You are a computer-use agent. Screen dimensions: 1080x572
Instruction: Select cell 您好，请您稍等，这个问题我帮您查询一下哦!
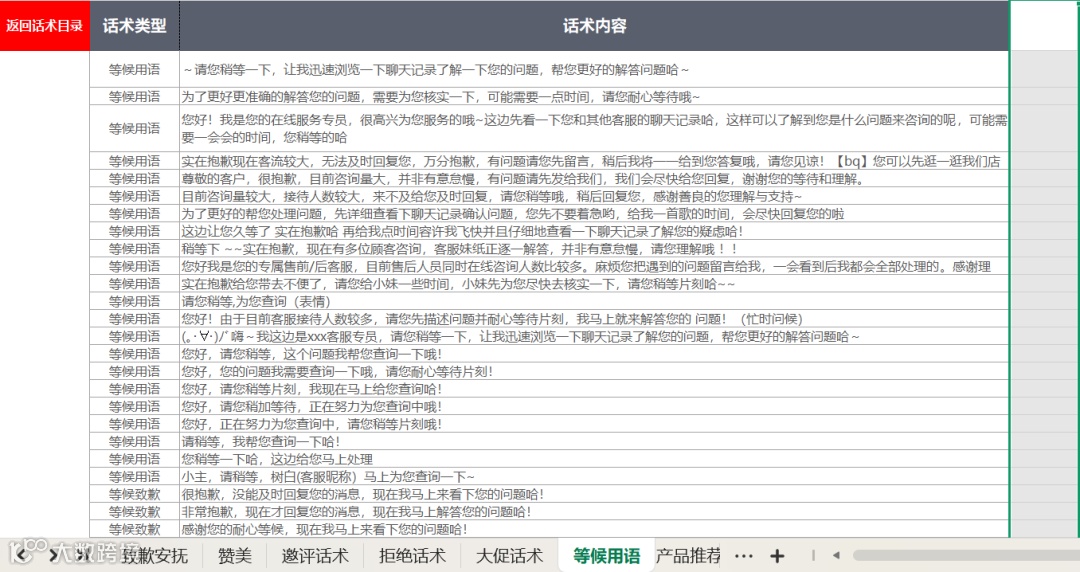pyautogui.click(x=594, y=354)
